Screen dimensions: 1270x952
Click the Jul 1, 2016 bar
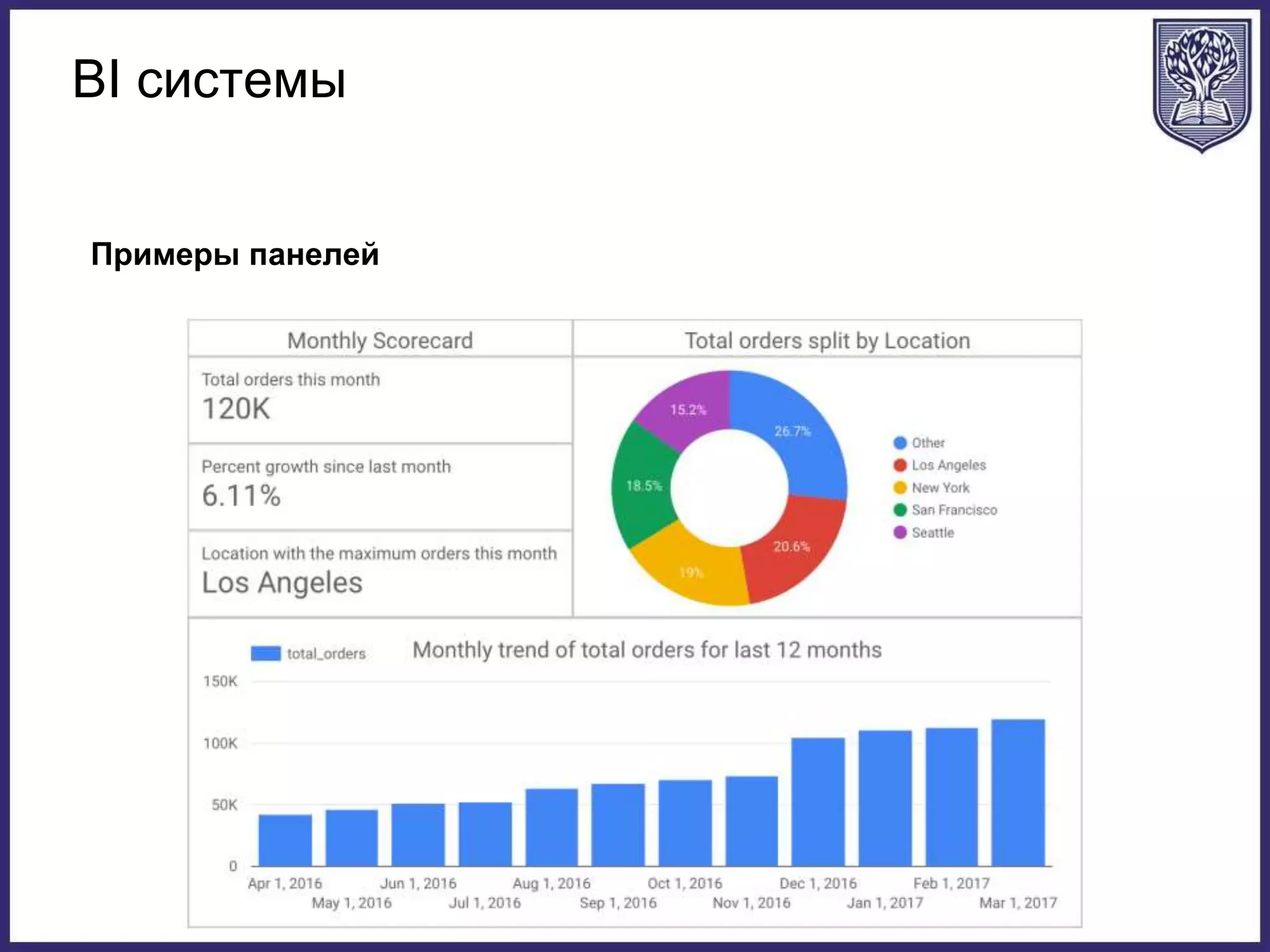(x=485, y=834)
